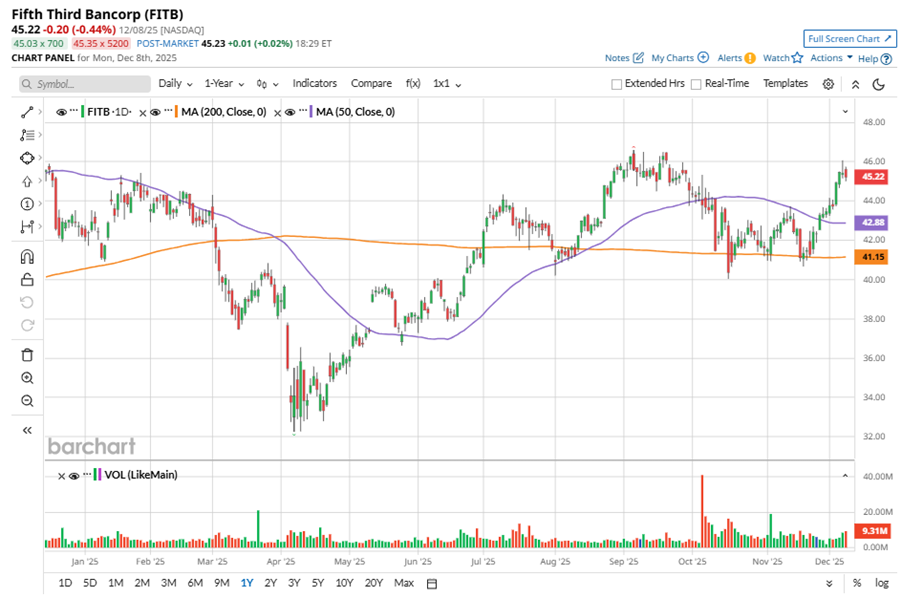Screen dimensions: 902x598
Task: Open Full Screen Chart
Action: click(x=850, y=39)
